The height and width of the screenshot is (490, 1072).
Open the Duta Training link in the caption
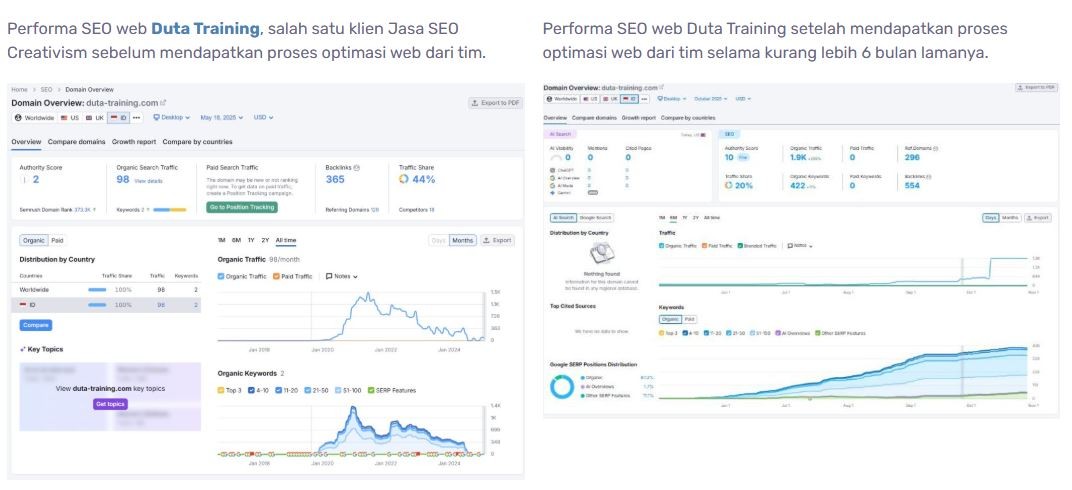click(x=206, y=30)
